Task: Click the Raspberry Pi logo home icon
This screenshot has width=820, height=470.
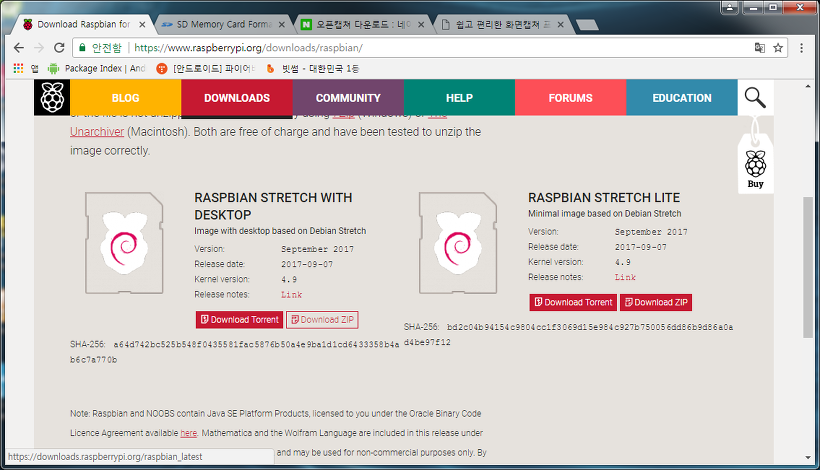Action: (x=52, y=97)
